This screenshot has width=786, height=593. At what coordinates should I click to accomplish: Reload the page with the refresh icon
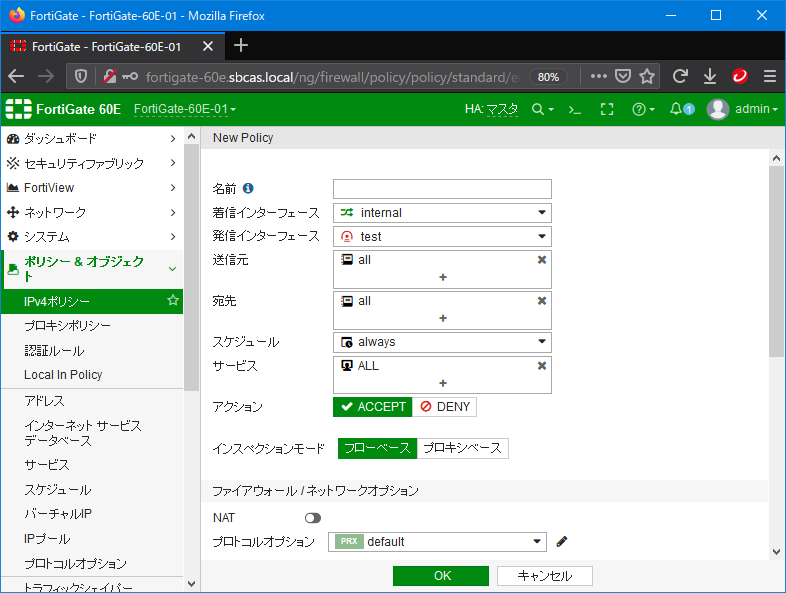pyautogui.click(x=680, y=77)
